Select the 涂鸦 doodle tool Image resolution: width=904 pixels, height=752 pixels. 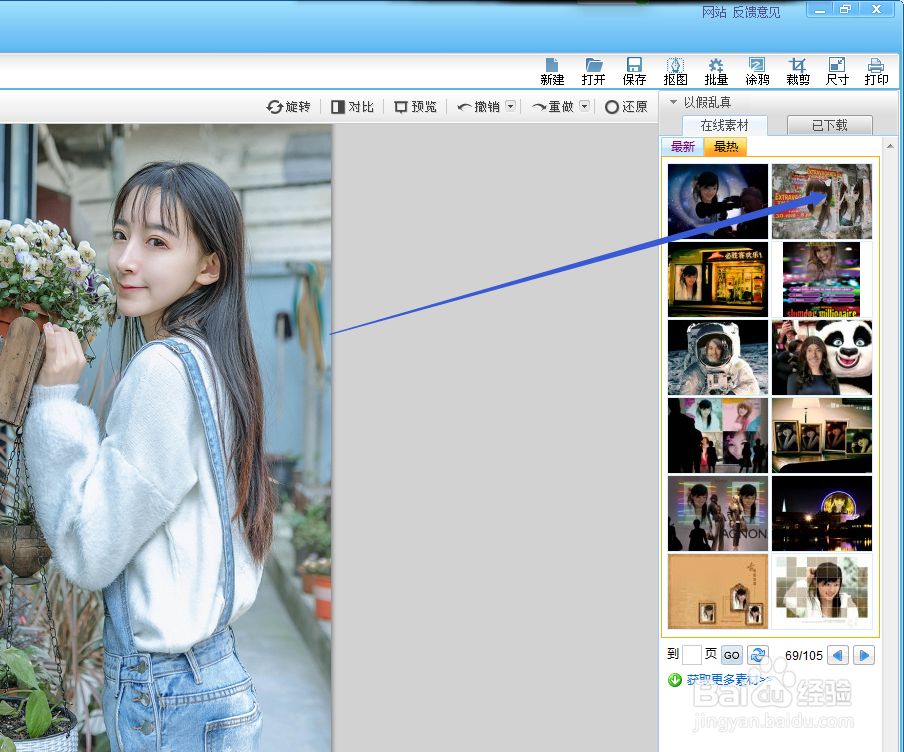pos(757,72)
